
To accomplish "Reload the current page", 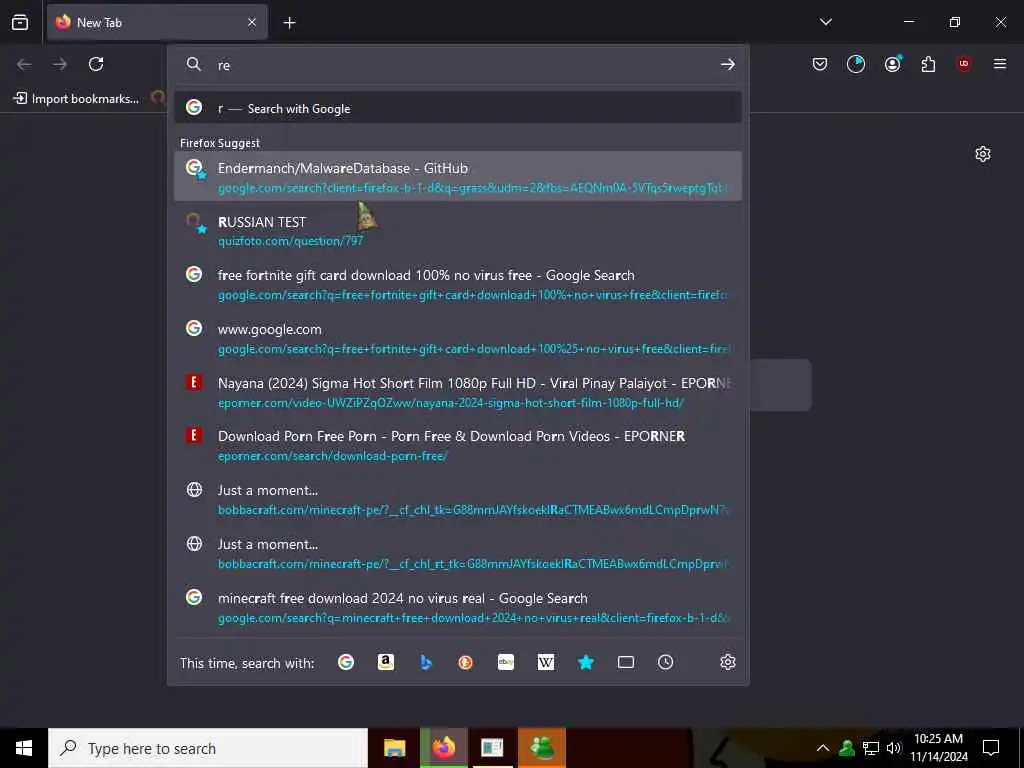I will [96, 64].
